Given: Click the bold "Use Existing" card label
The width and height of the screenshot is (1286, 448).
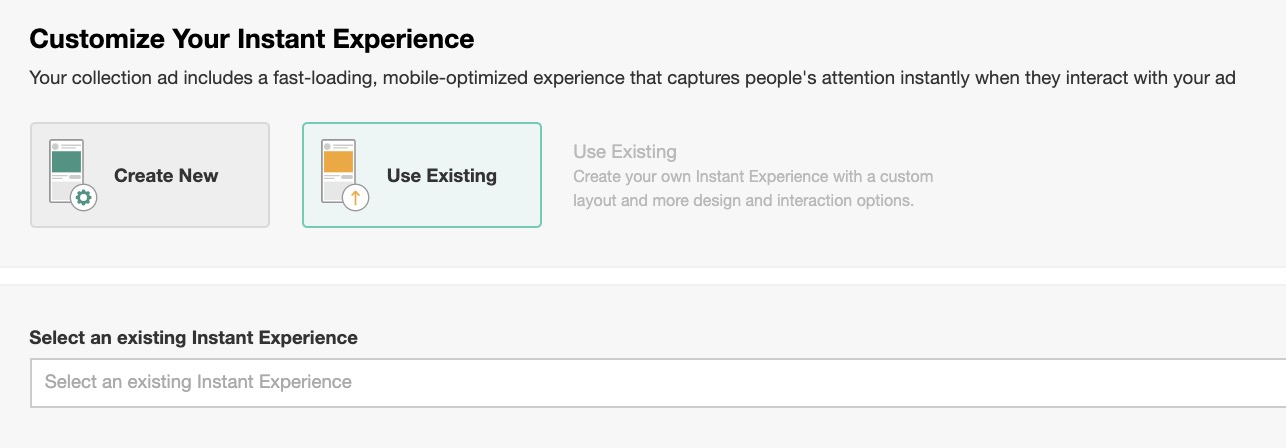Looking at the screenshot, I should 442,176.
